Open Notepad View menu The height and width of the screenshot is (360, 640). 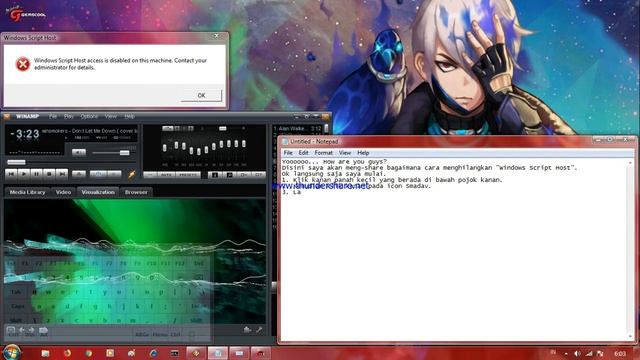pos(345,153)
